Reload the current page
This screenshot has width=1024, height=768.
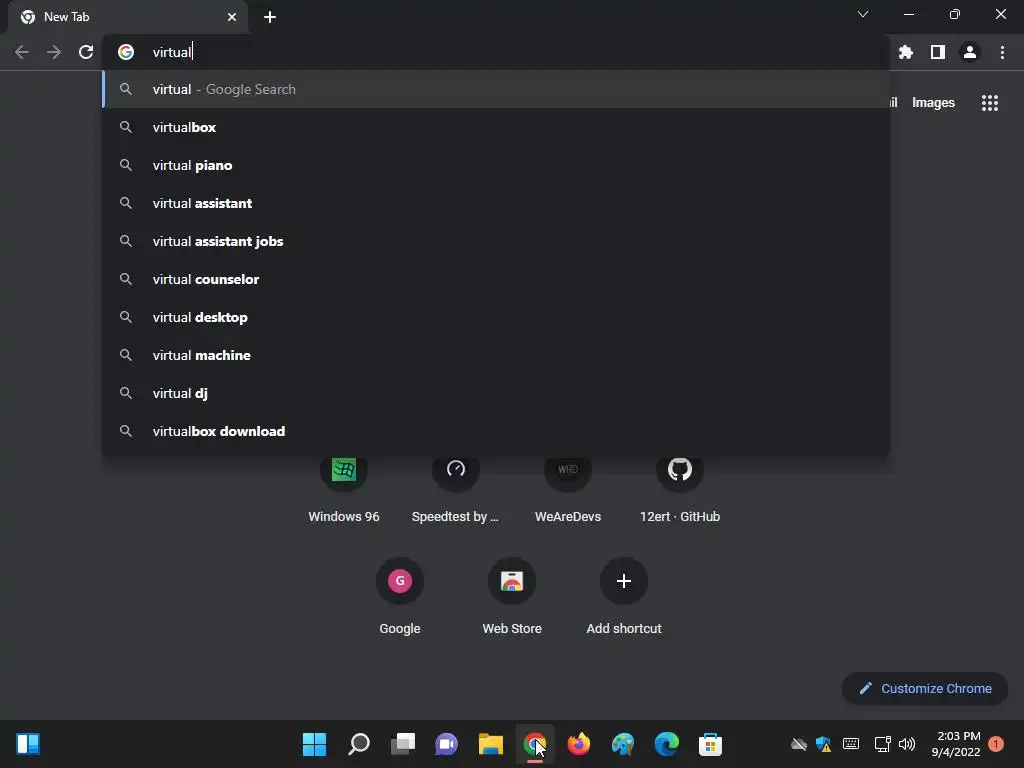tap(86, 52)
